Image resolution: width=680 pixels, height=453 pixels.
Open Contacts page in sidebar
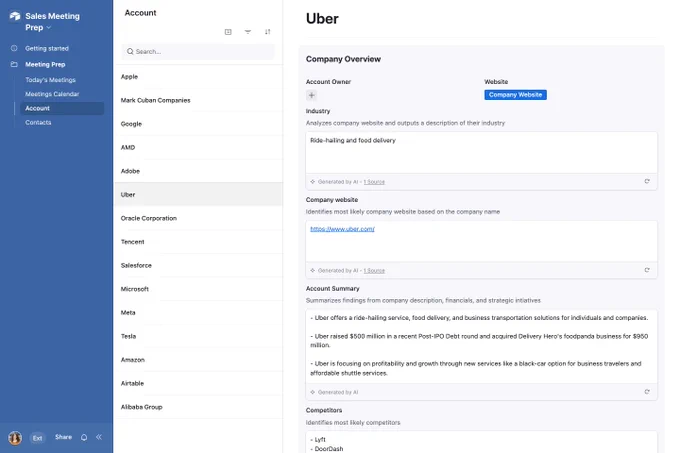38,123
